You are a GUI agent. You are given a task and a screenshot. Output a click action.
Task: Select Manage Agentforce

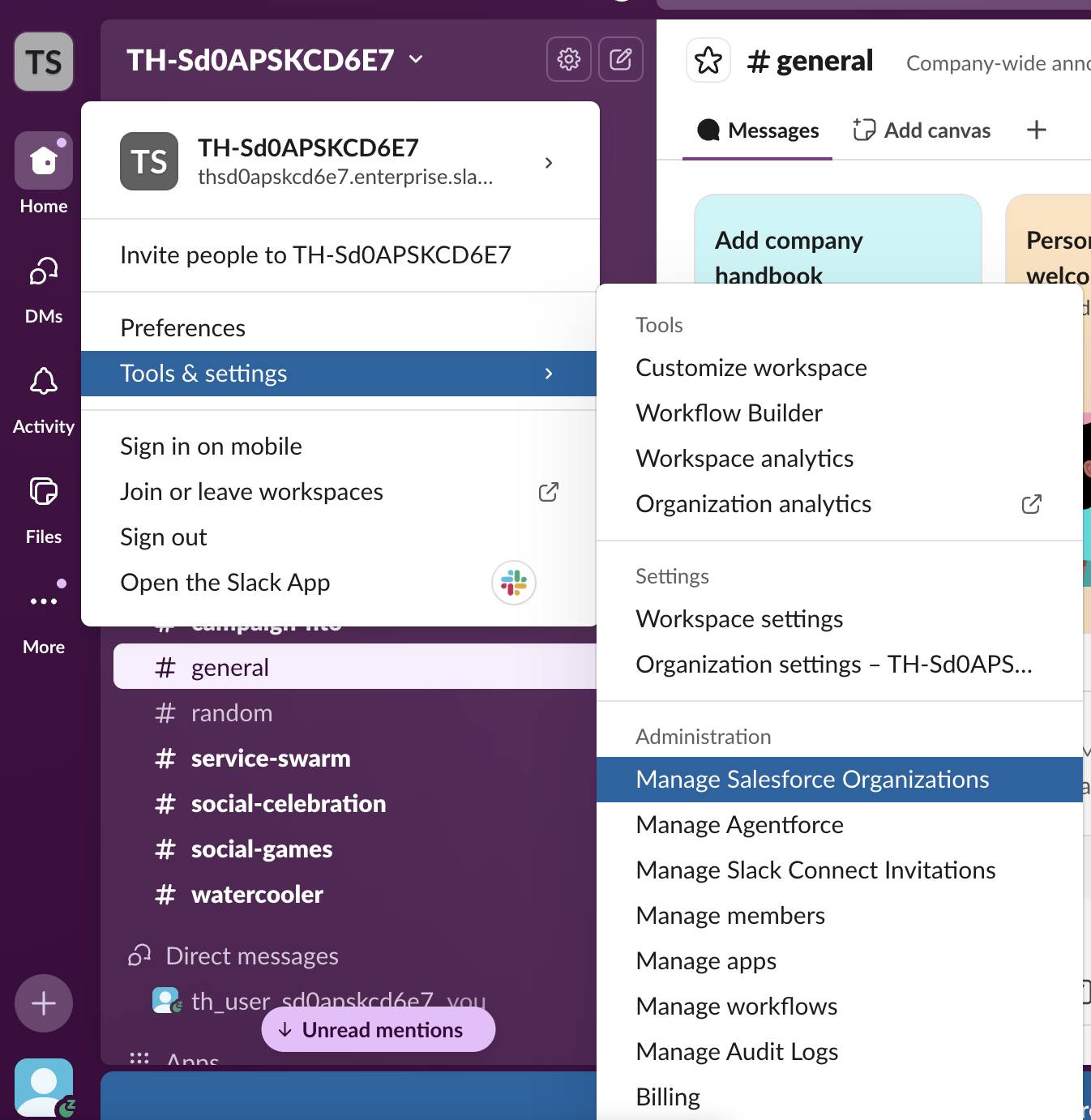pyautogui.click(x=840, y=825)
